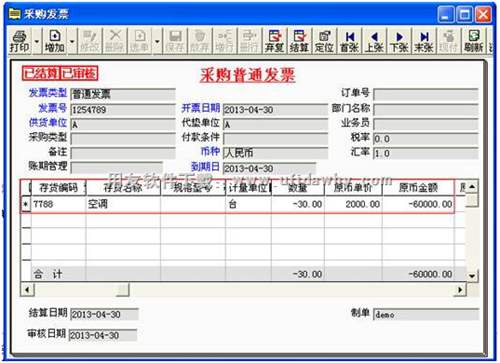
Task: Jump to last record with 末张
Action: pos(423,41)
